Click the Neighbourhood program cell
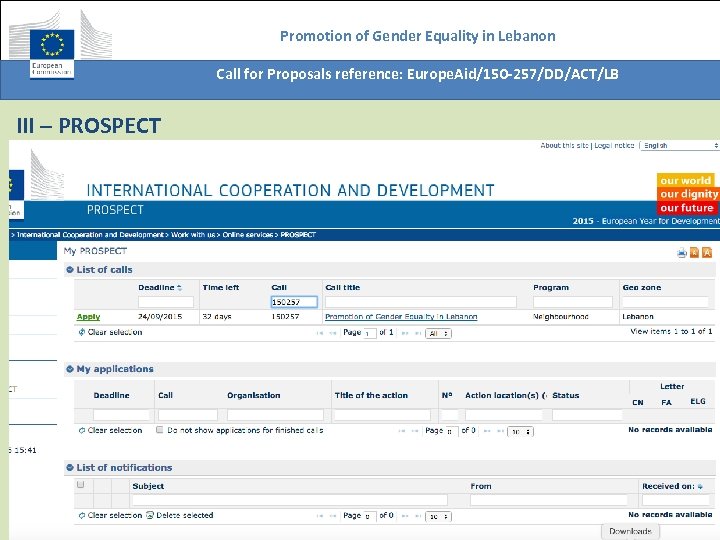The image size is (720, 540). coord(561,316)
